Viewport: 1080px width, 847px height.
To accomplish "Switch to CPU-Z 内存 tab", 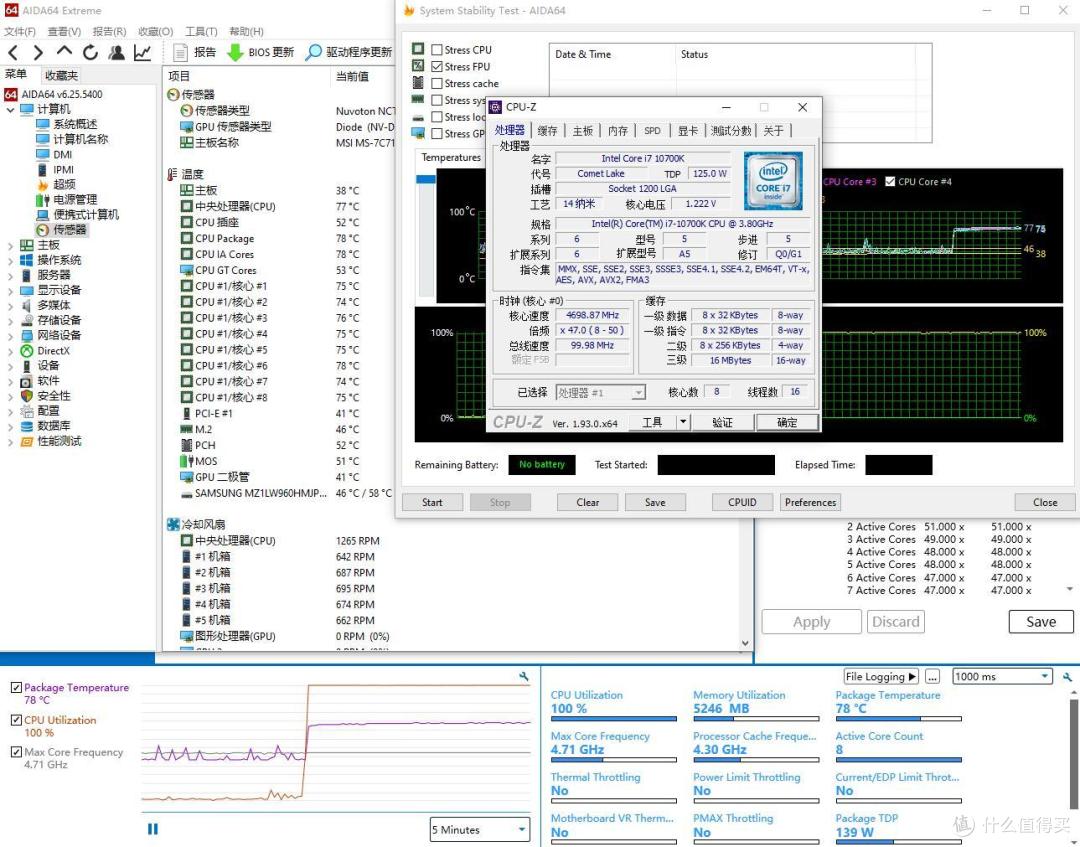I will coord(618,130).
